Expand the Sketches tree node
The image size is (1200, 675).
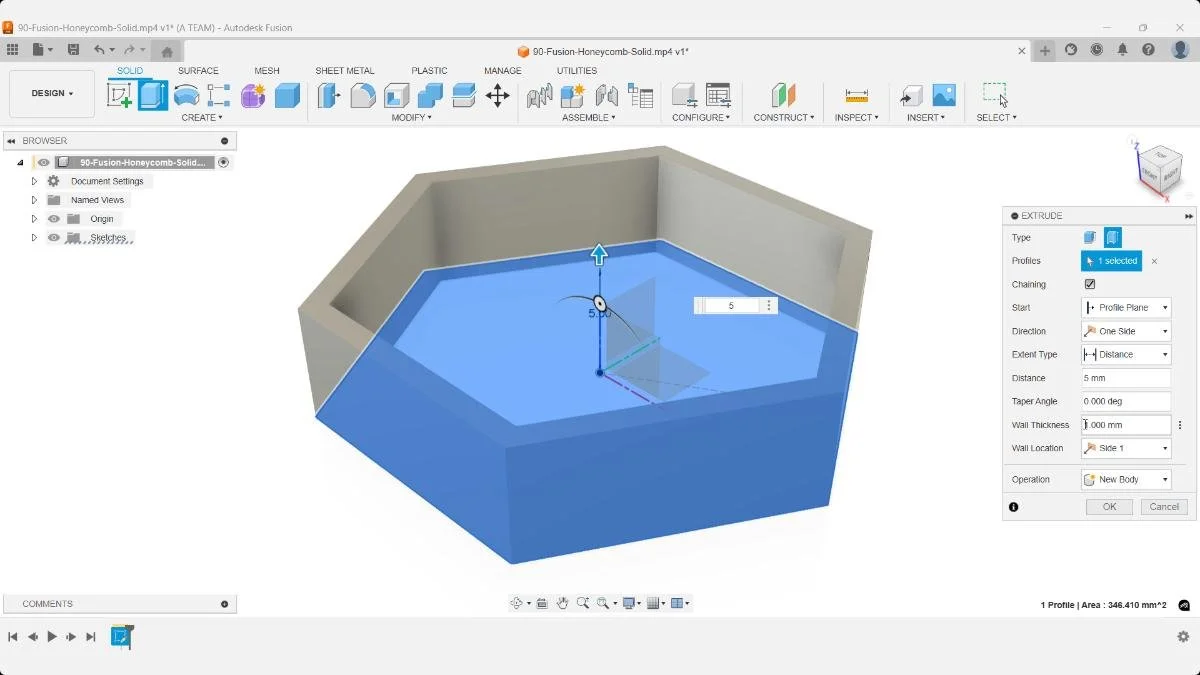pos(34,237)
